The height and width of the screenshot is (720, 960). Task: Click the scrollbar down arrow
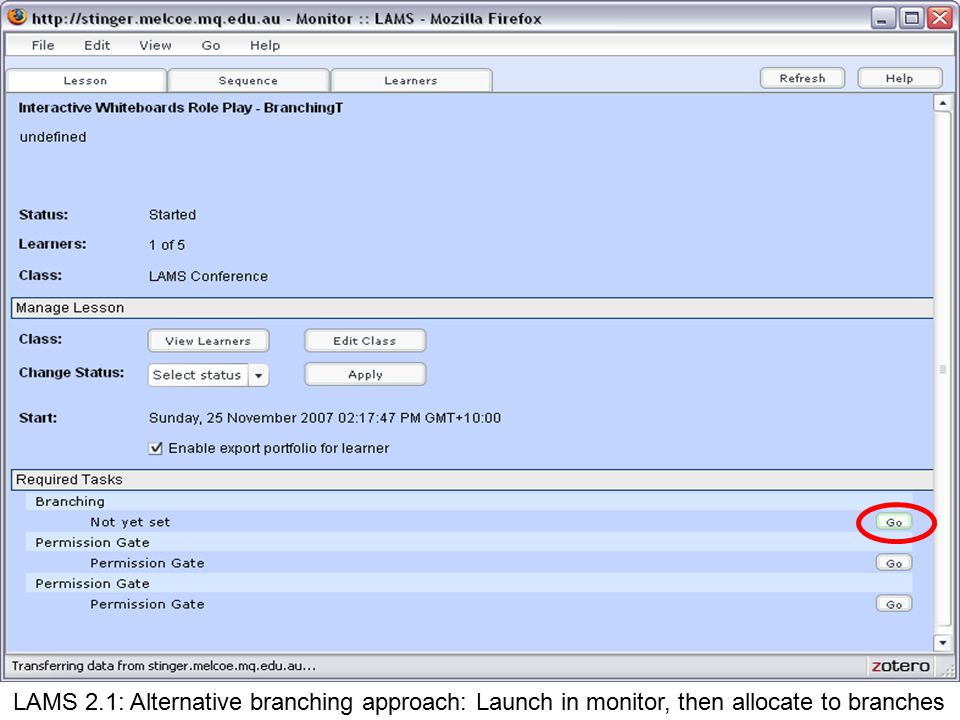tap(942, 643)
